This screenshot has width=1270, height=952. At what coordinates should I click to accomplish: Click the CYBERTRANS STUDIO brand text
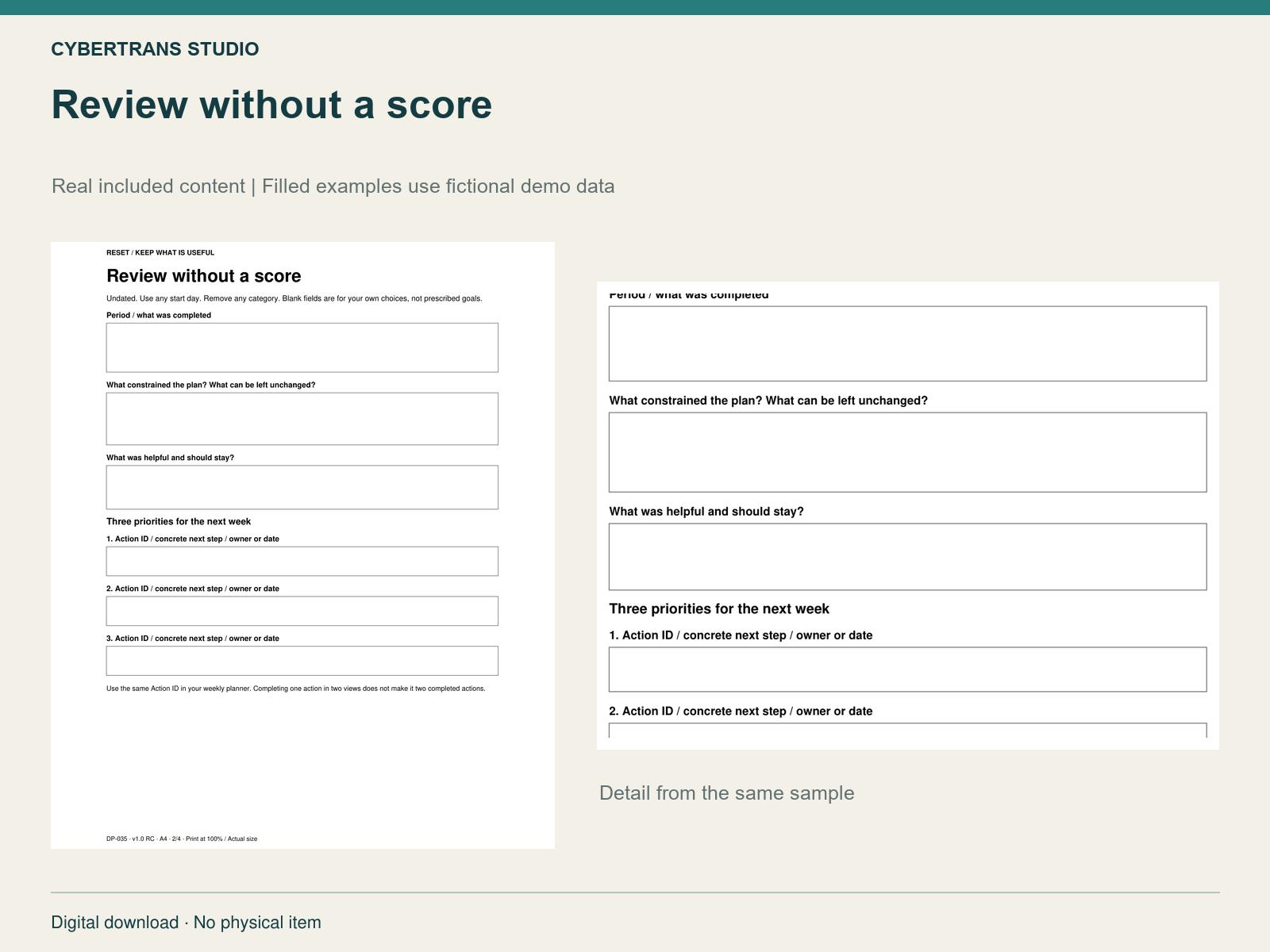pyautogui.click(x=155, y=49)
